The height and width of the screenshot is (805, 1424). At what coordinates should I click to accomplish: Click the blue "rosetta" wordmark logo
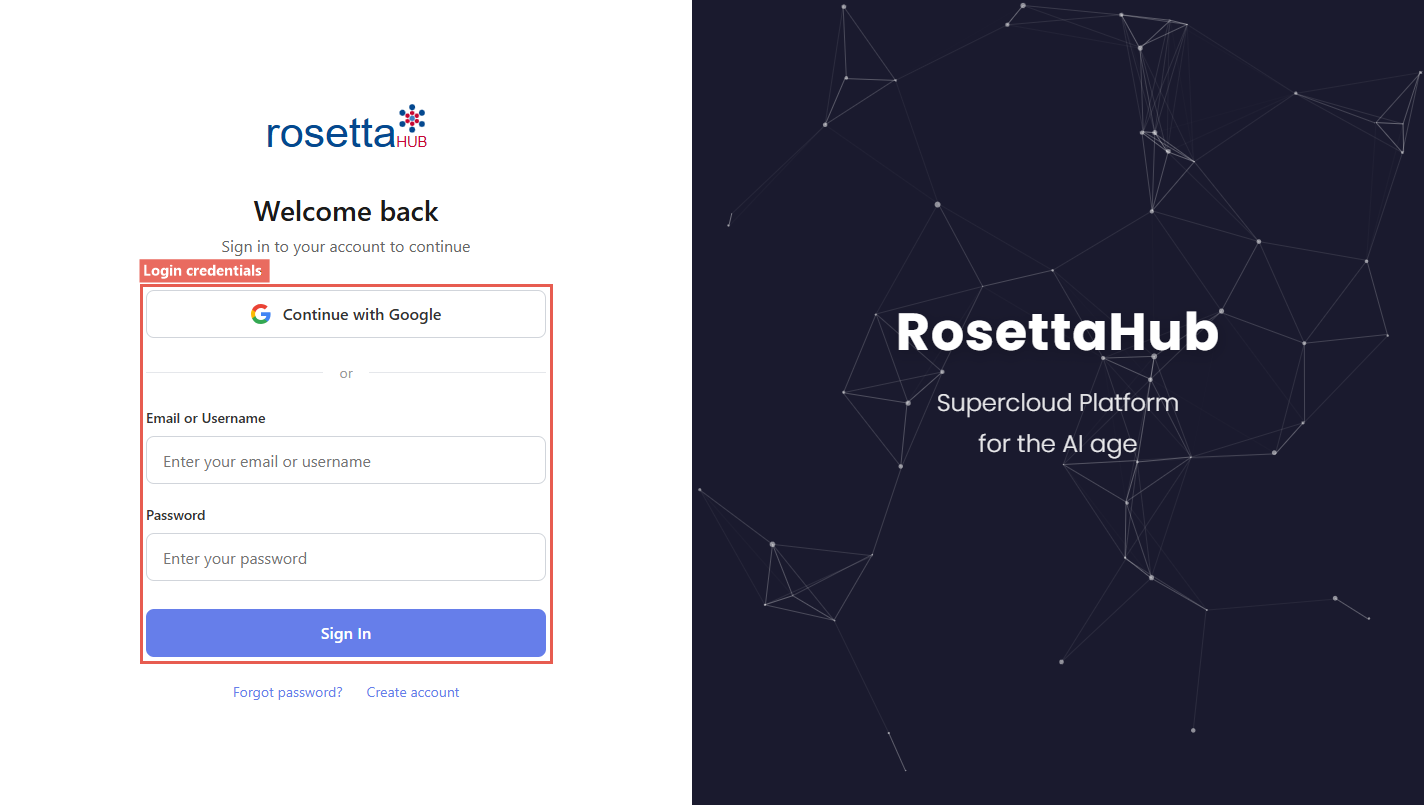pos(330,134)
